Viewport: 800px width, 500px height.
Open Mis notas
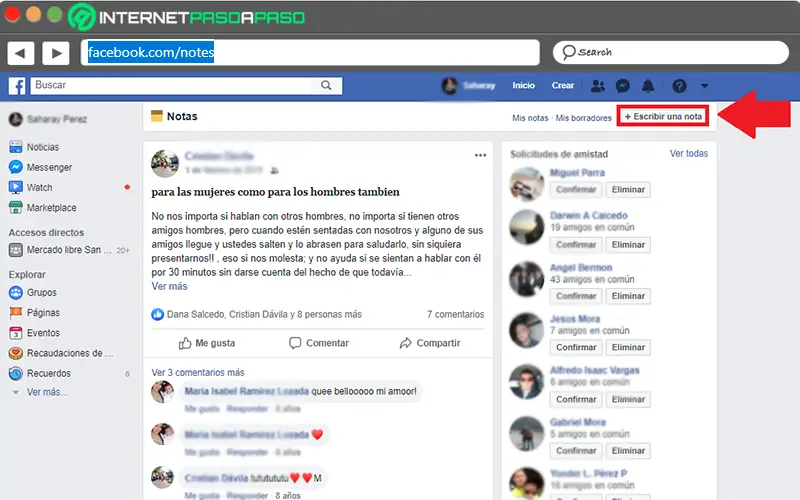click(530, 118)
